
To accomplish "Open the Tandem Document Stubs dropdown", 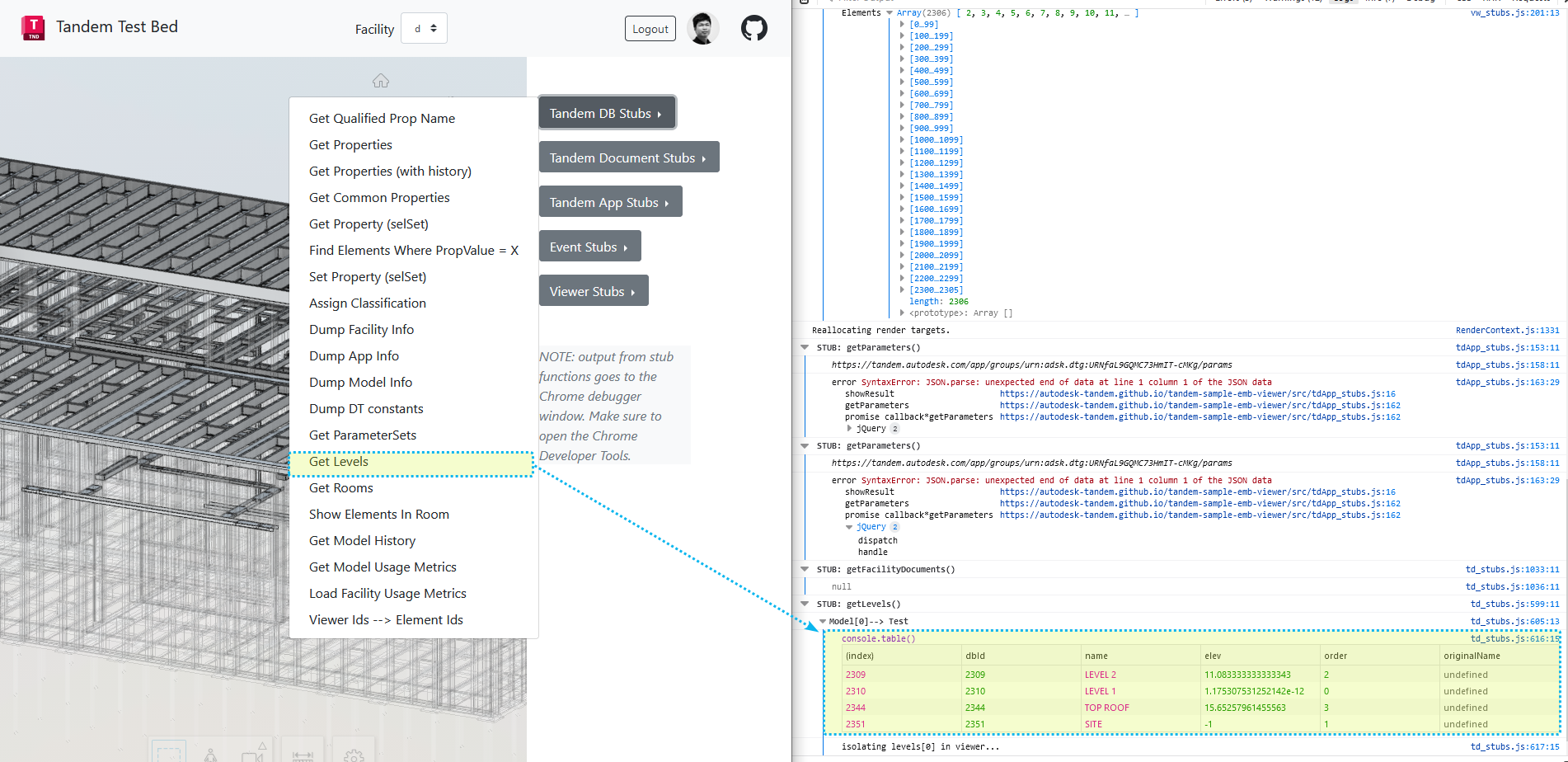I will point(628,158).
